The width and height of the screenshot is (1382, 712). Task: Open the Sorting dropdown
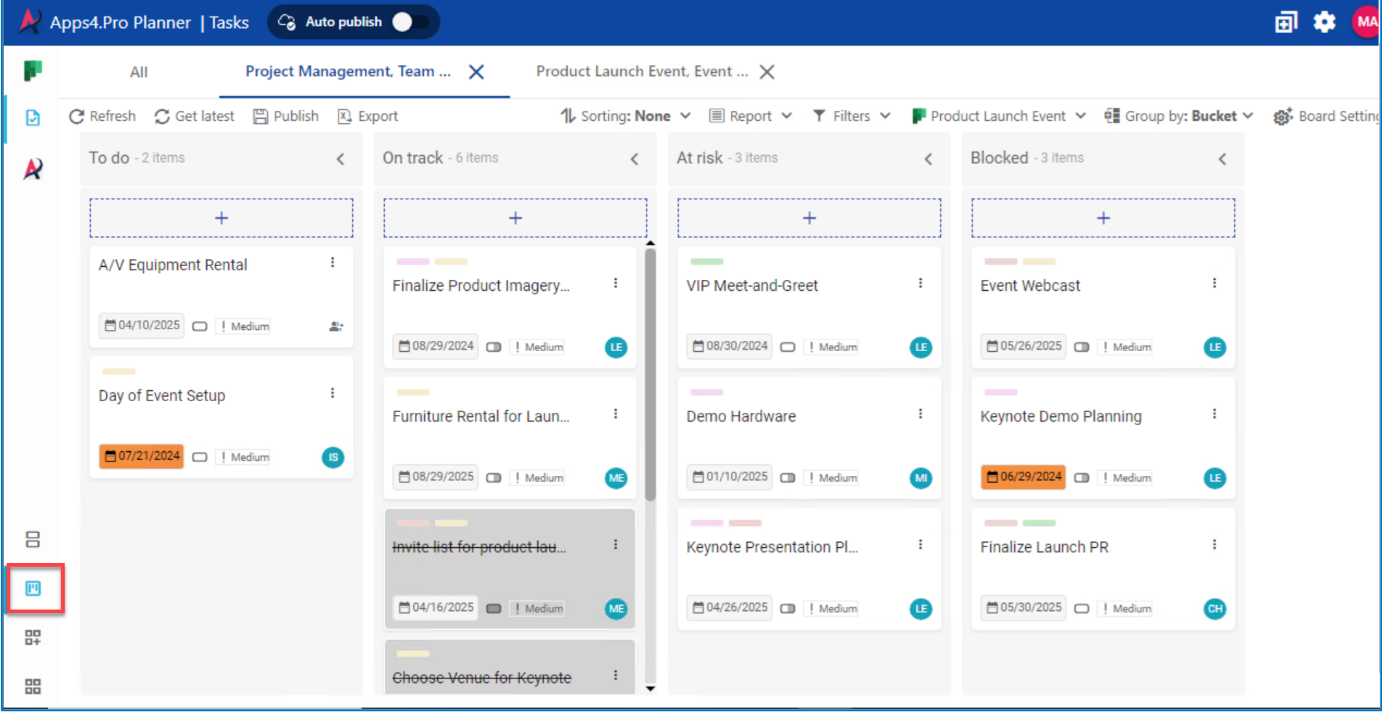pos(626,116)
